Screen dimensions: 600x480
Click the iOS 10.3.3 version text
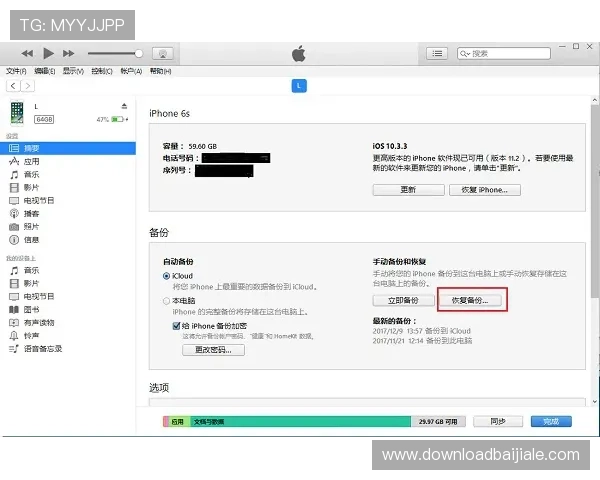pos(390,146)
